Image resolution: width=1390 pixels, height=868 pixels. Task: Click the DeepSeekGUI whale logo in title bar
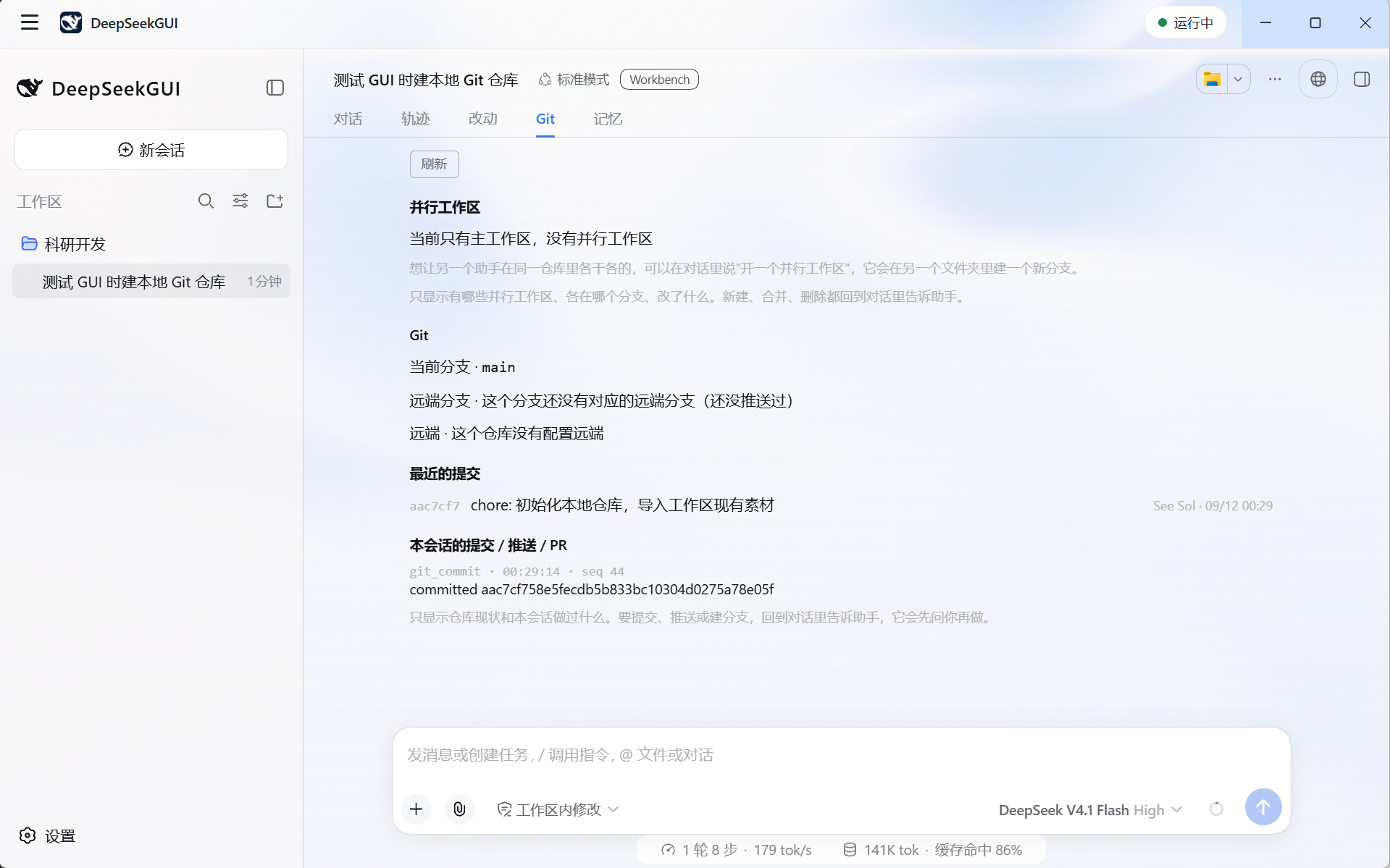(x=70, y=22)
